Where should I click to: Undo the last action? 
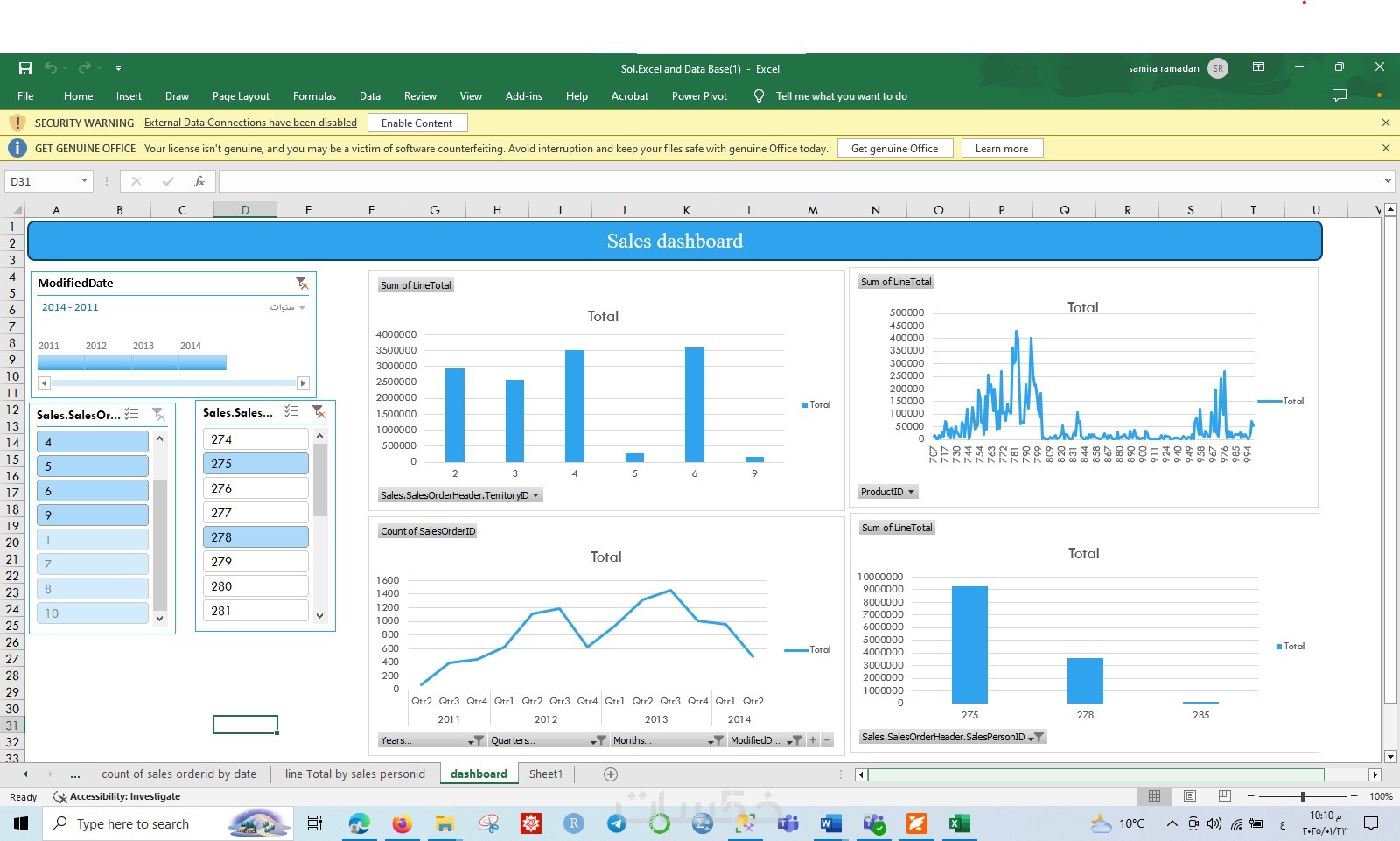coord(51,68)
